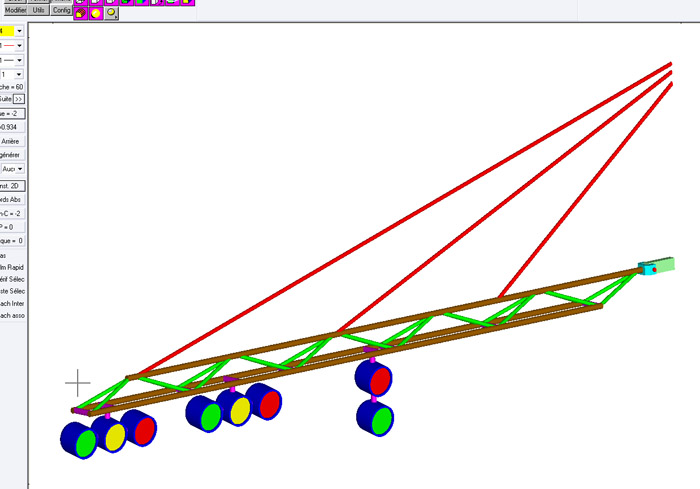This screenshot has height=489, width=700.
Task: Toggle the "ach asso" option
Action: (x=12, y=315)
